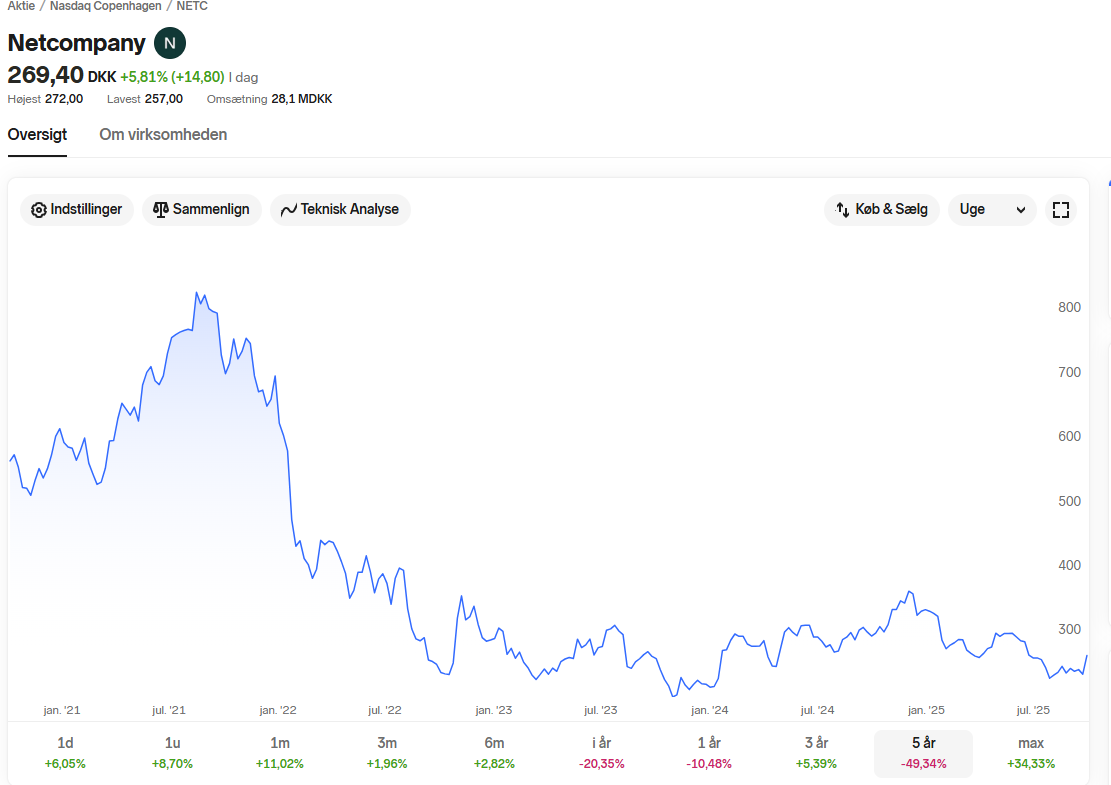Click the latest point on the price line
This screenshot has width=1111, height=785.
(1087, 656)
